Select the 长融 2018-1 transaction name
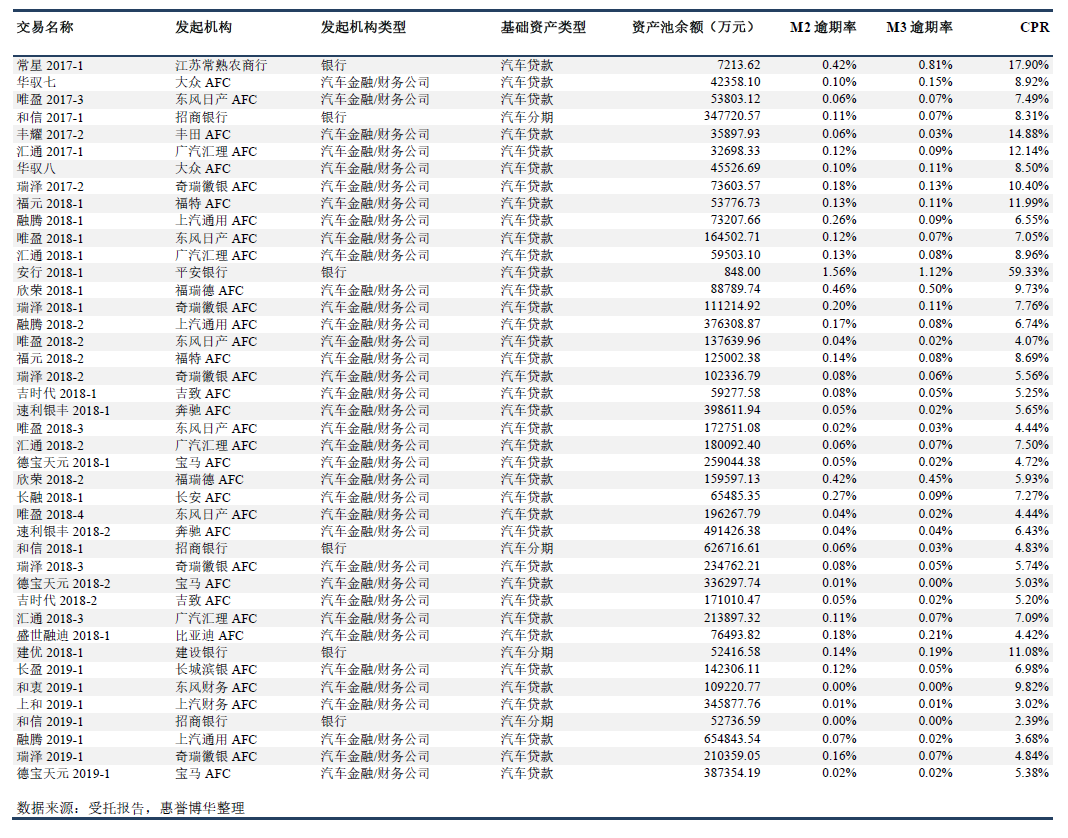Viewport: 1068px width, 838px height. click(50, 497)
